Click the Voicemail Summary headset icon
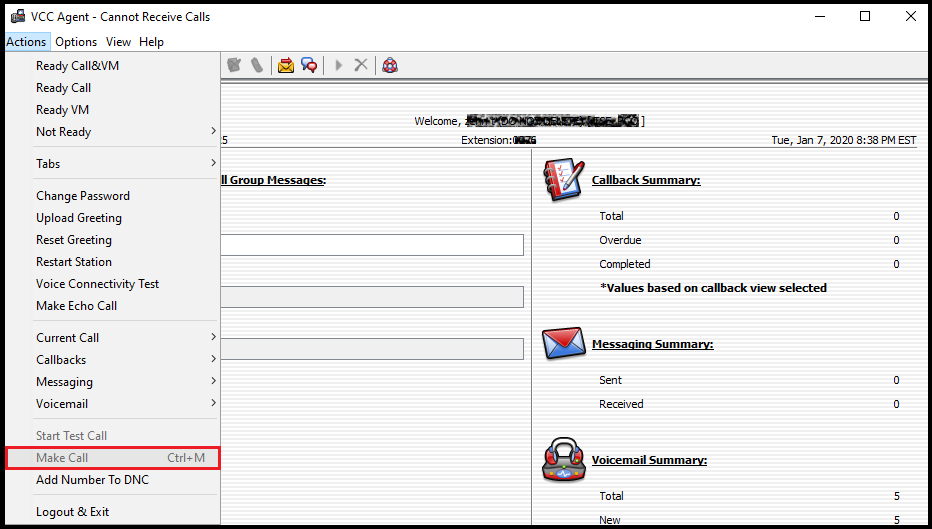This screenshot has width=932, height=529. (563, 459)
